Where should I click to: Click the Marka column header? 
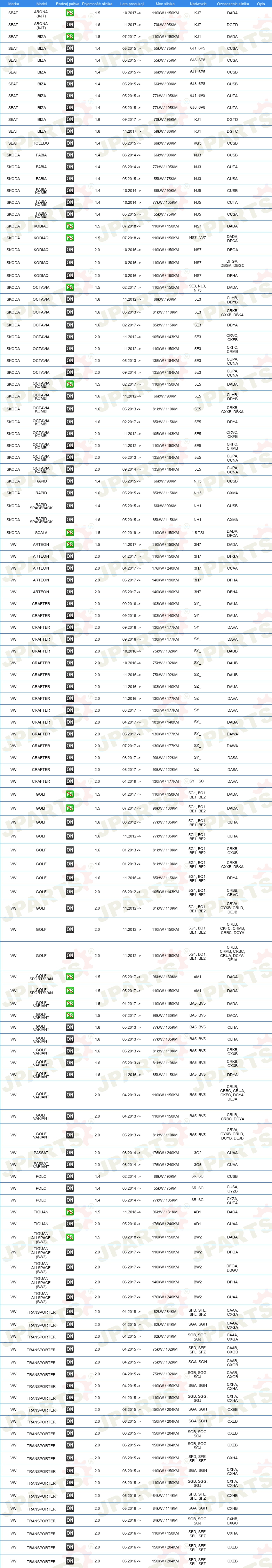tap(13, 3)
